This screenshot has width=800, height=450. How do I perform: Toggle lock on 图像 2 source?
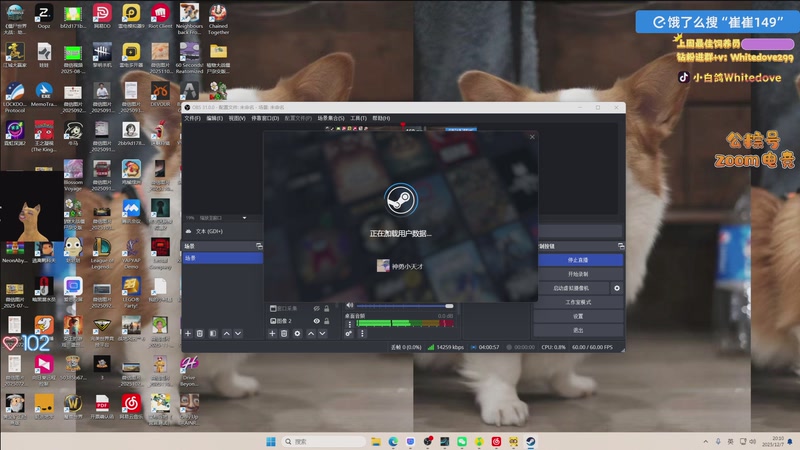click(x=327, y=321)
